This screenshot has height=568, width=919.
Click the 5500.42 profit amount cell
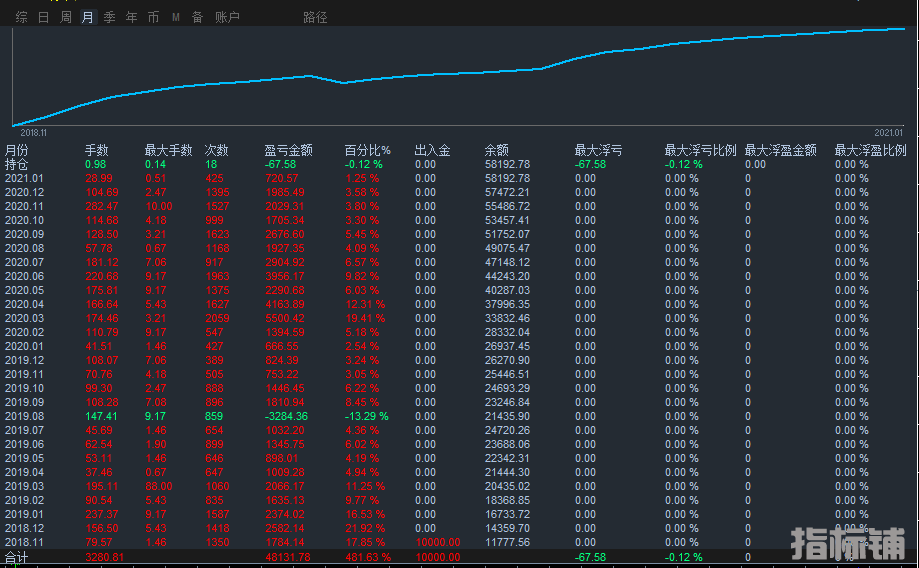pyautogui.click(x=285, y=319)
